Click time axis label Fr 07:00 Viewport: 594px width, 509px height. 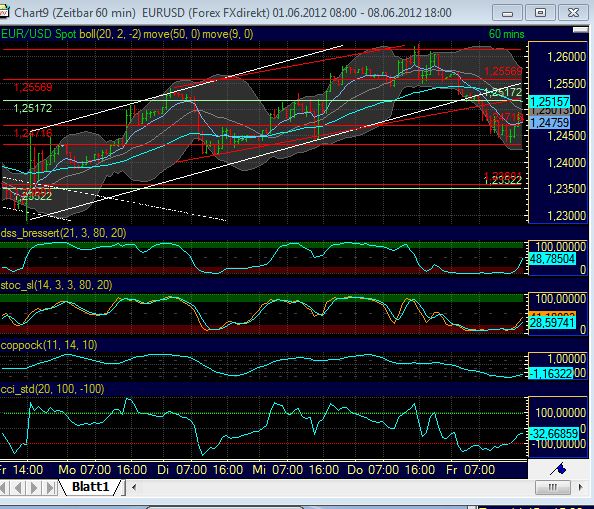(471, 470)
